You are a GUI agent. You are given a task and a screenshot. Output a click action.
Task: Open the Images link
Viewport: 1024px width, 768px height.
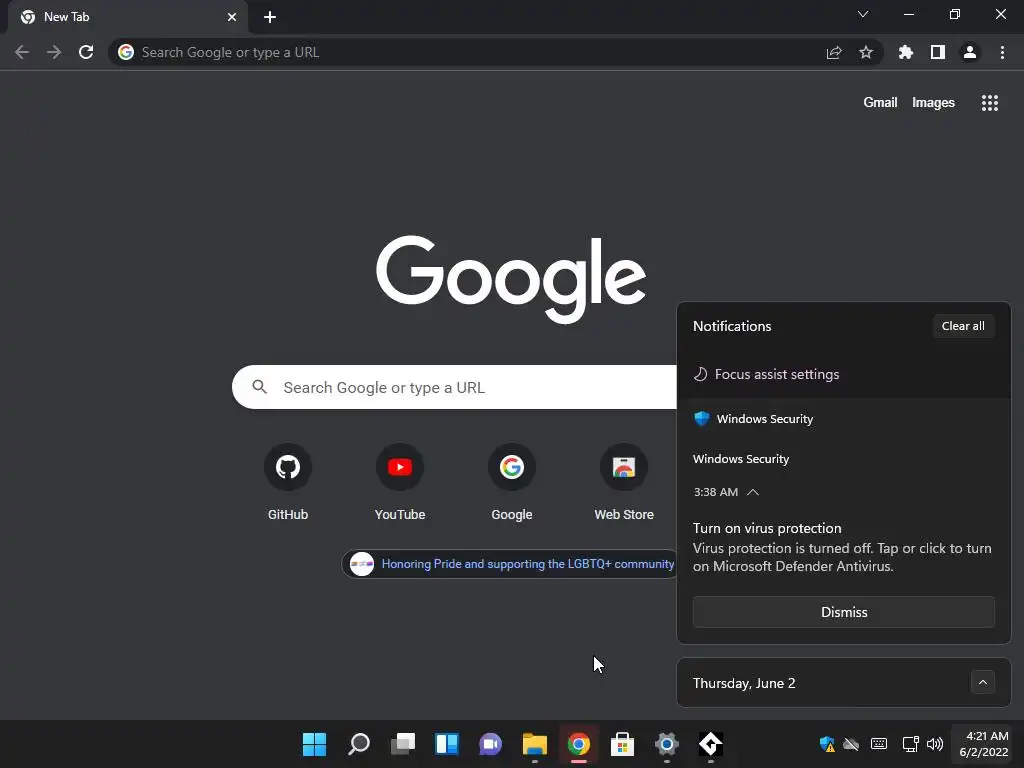pyautogui.click(x=933, y=103)
